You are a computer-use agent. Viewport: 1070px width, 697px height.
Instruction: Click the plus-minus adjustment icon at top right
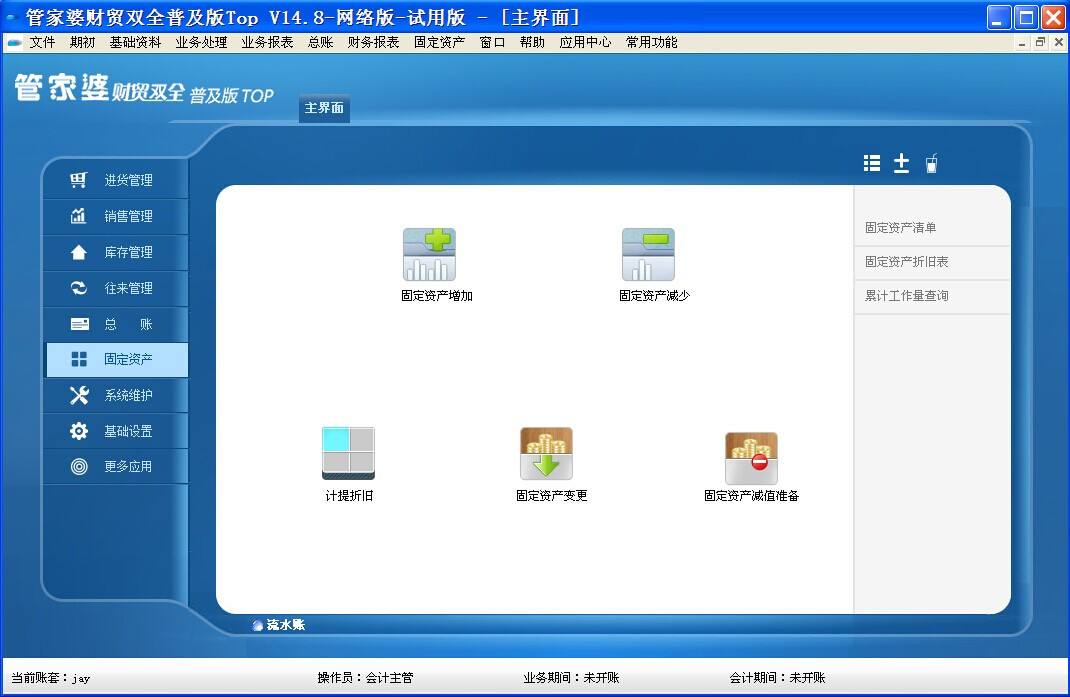click(901, 162)
